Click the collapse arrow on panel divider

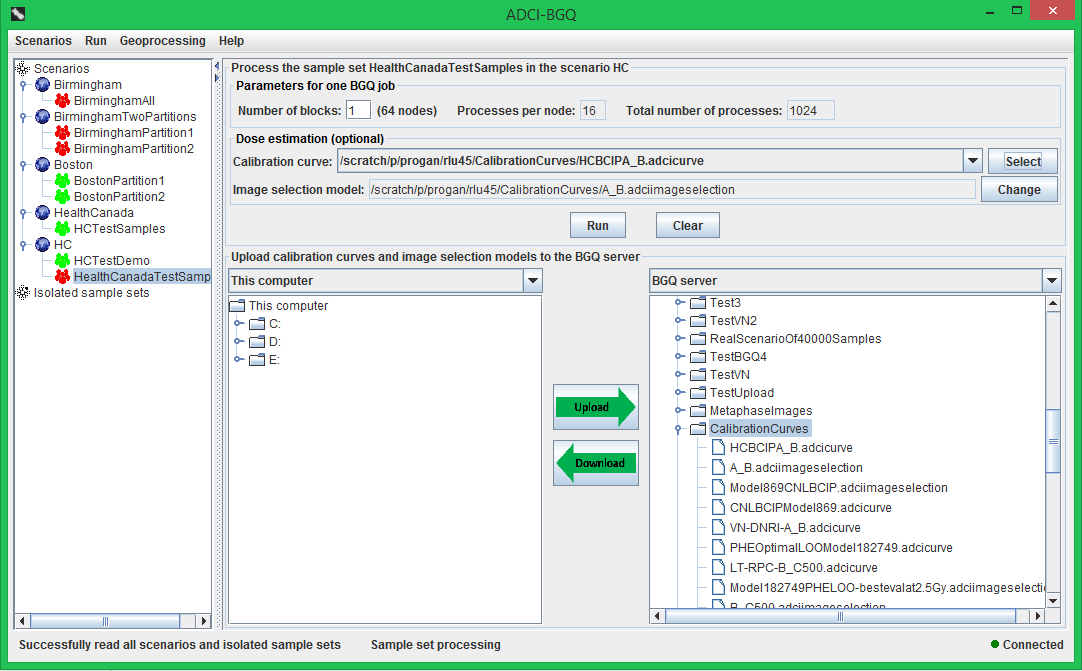(x=217, y=67)
